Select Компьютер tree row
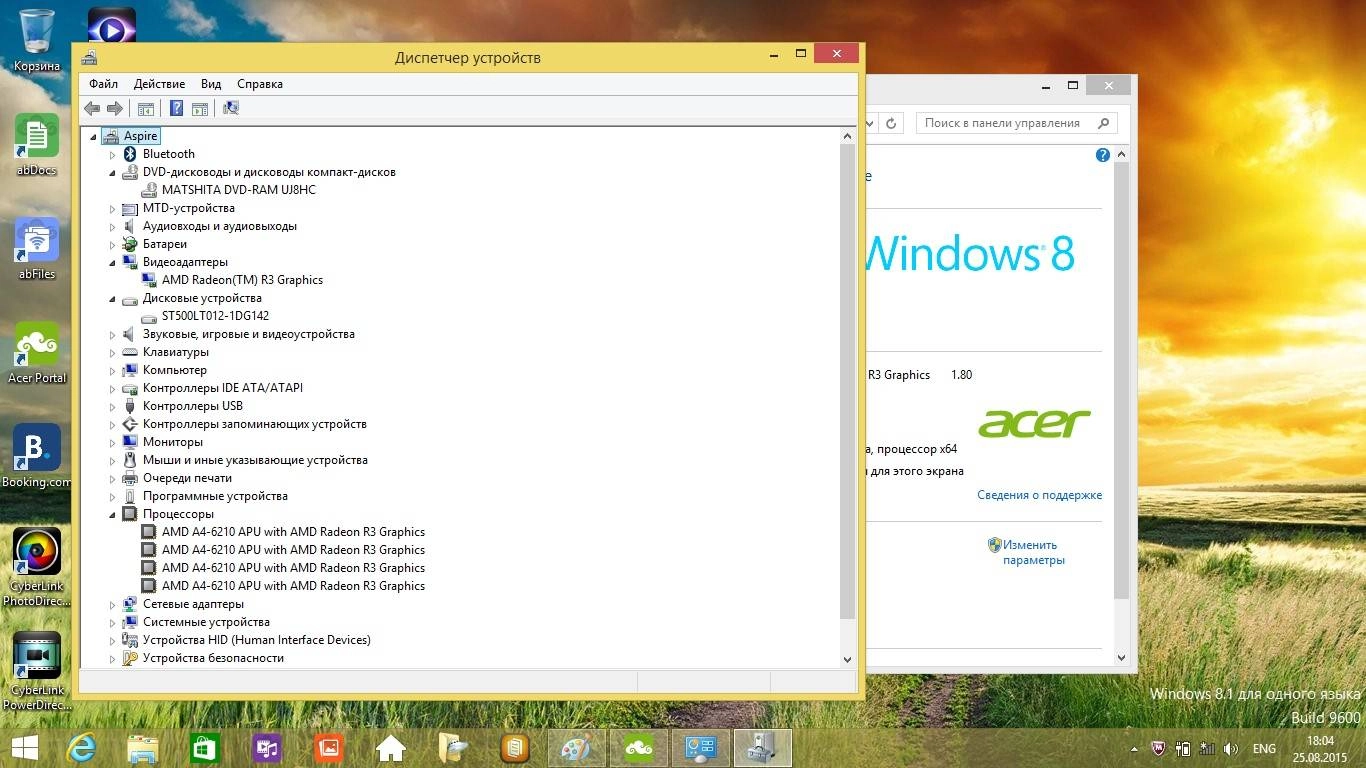This screenshot has height=768, width=1366. pyautogui.click(x=175, y=370)
